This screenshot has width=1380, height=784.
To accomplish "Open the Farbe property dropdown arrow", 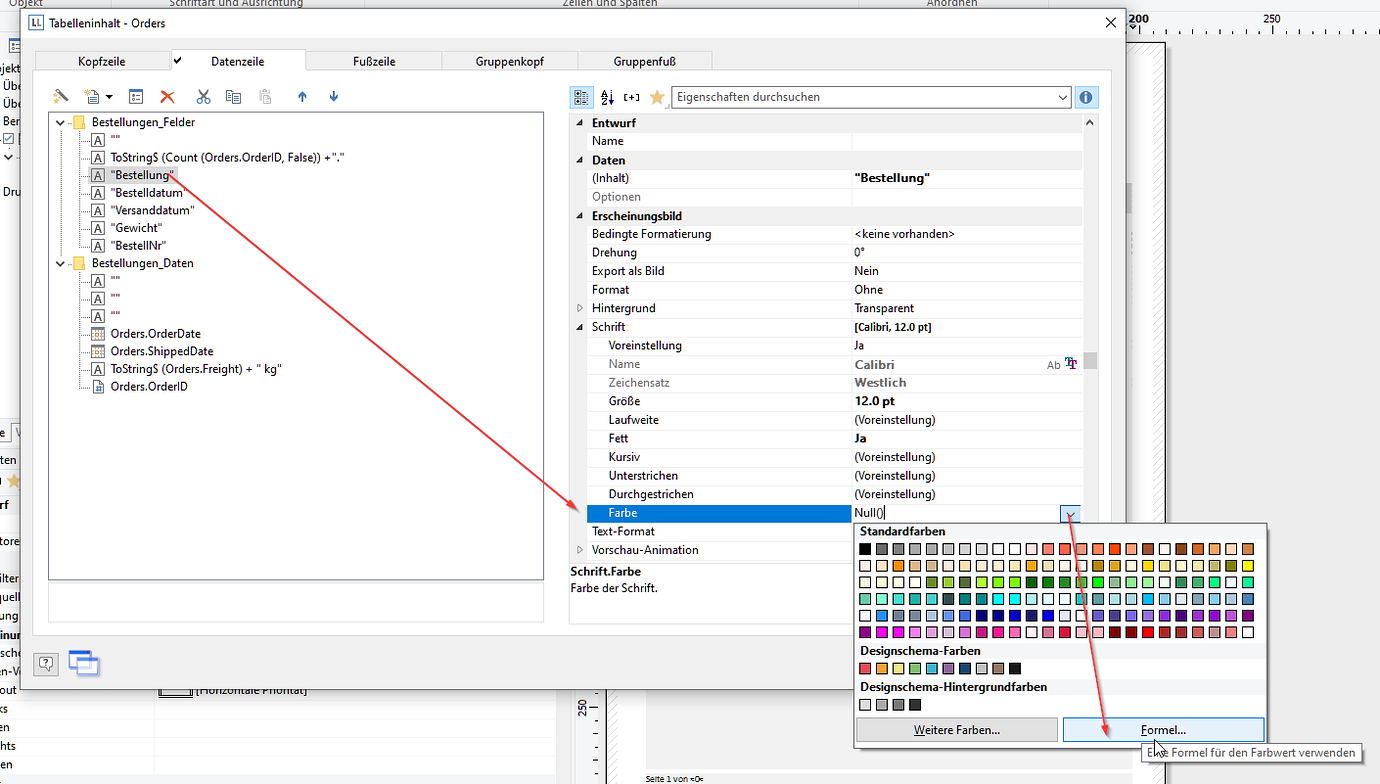I will tap(1071, 514).
